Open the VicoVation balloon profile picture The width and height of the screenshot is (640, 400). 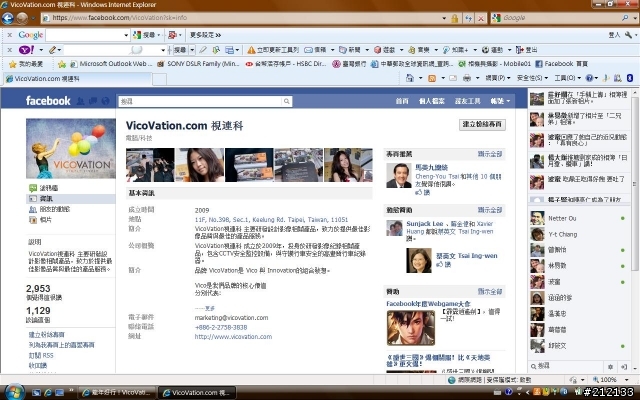[x=71, y=148]
